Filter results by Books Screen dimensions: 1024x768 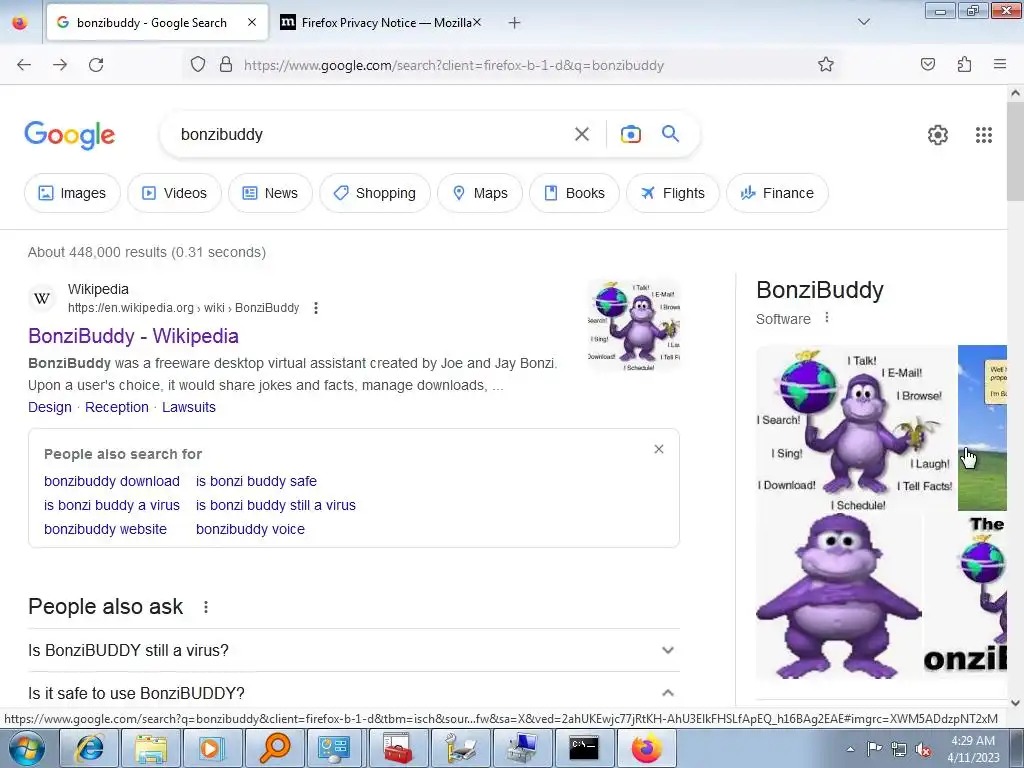coord(574,193)
